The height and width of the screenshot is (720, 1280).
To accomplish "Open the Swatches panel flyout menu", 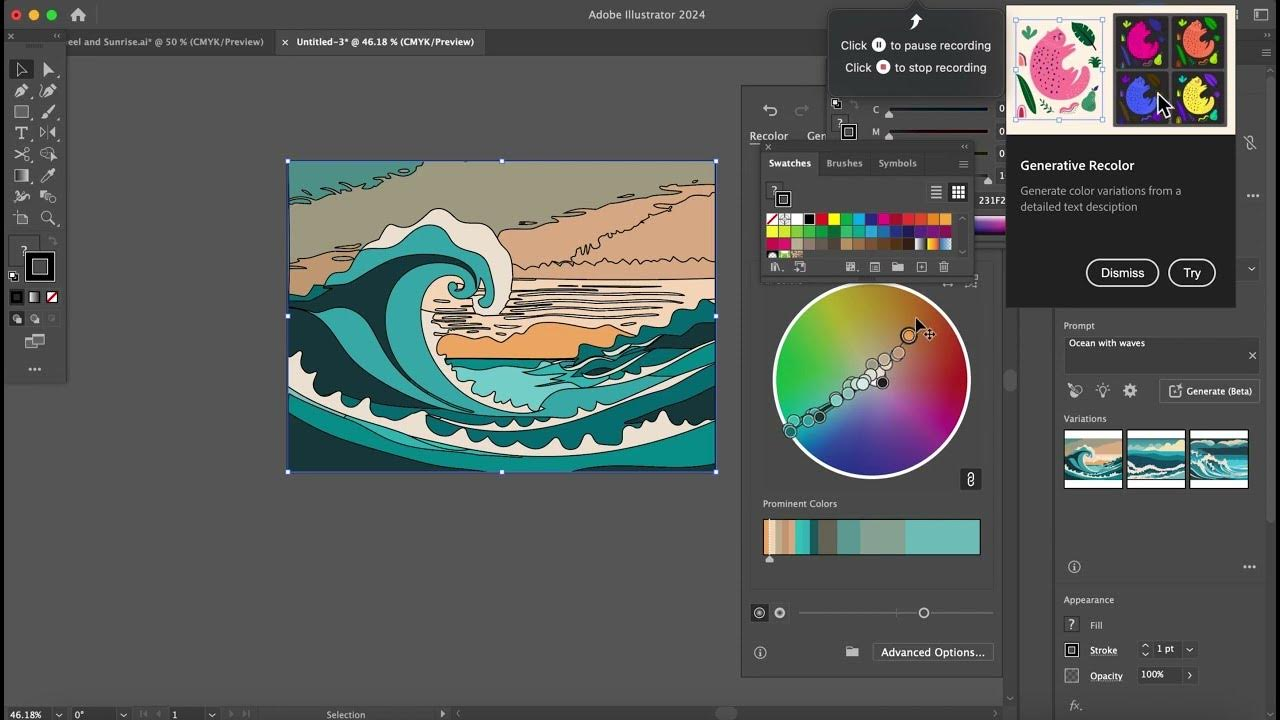I will (963, 164).
